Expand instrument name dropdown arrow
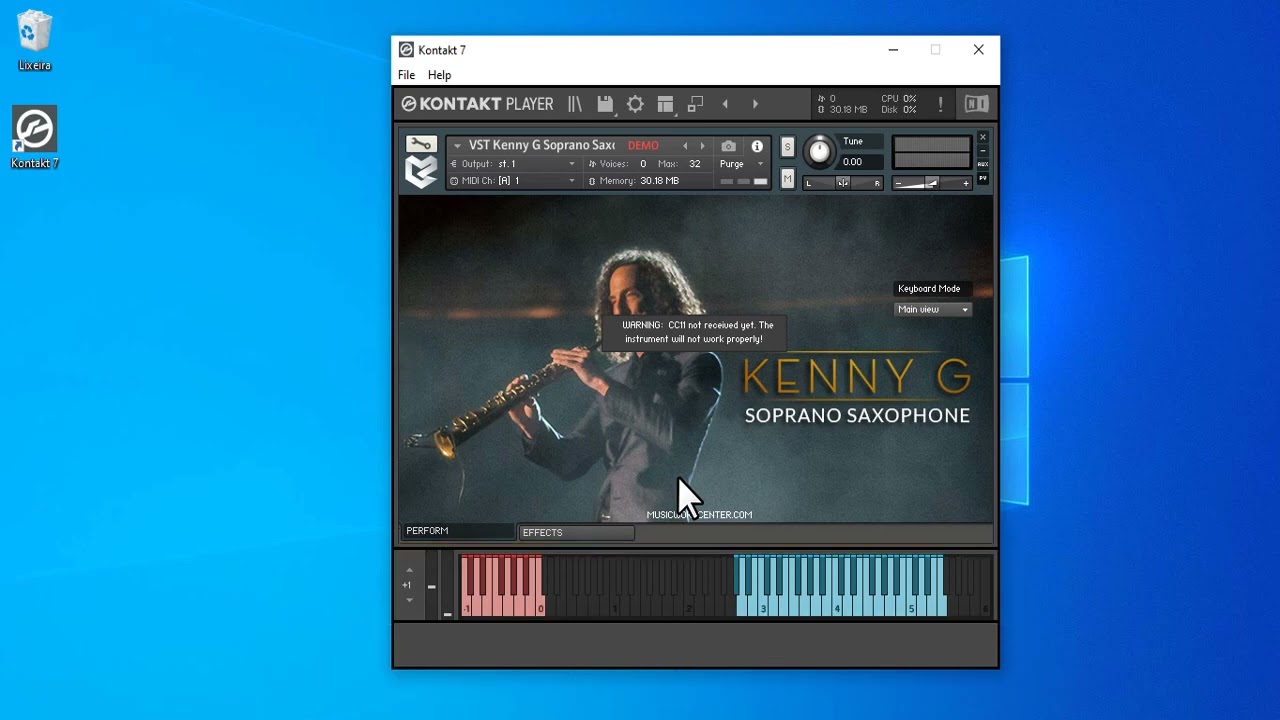 (x=457, y=146)
